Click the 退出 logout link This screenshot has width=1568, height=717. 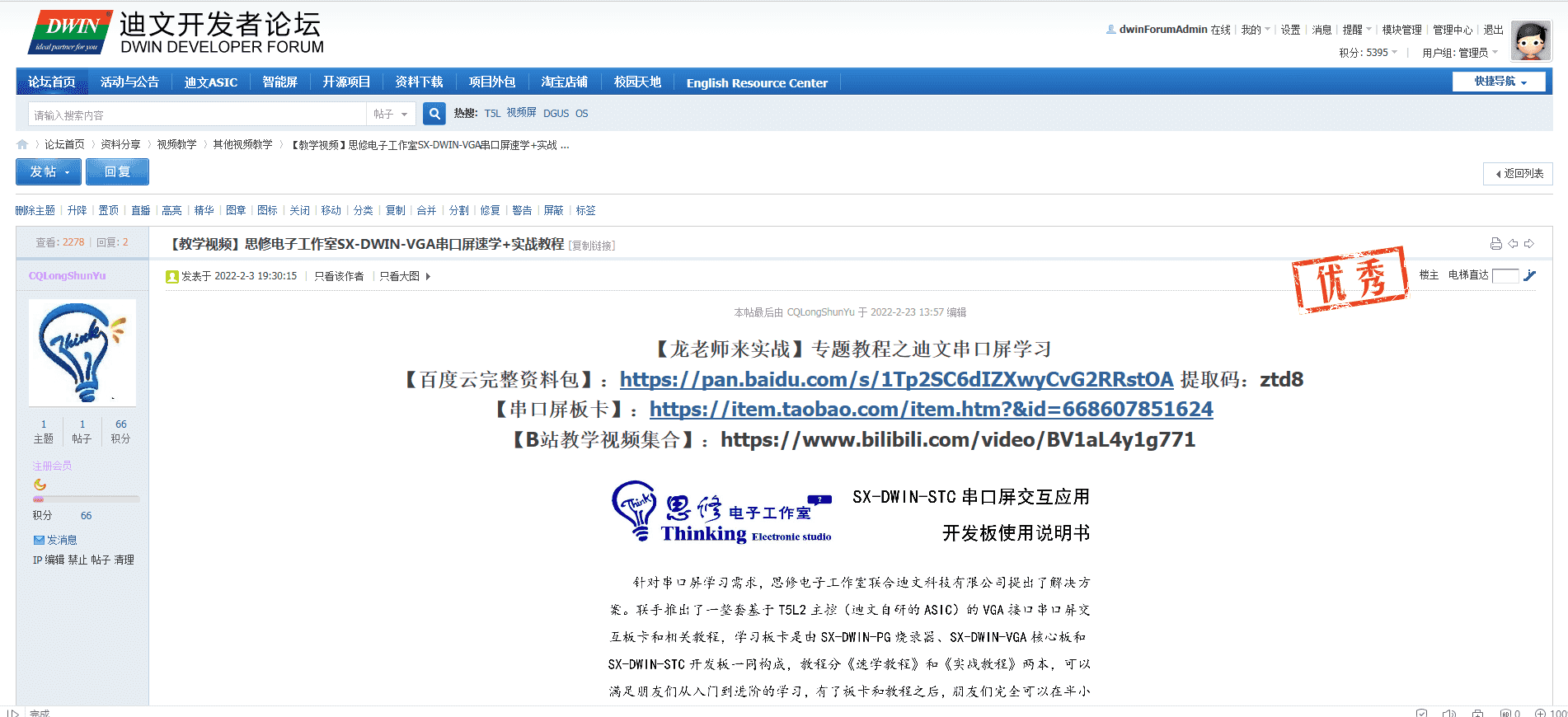(x=1494, y=30)
